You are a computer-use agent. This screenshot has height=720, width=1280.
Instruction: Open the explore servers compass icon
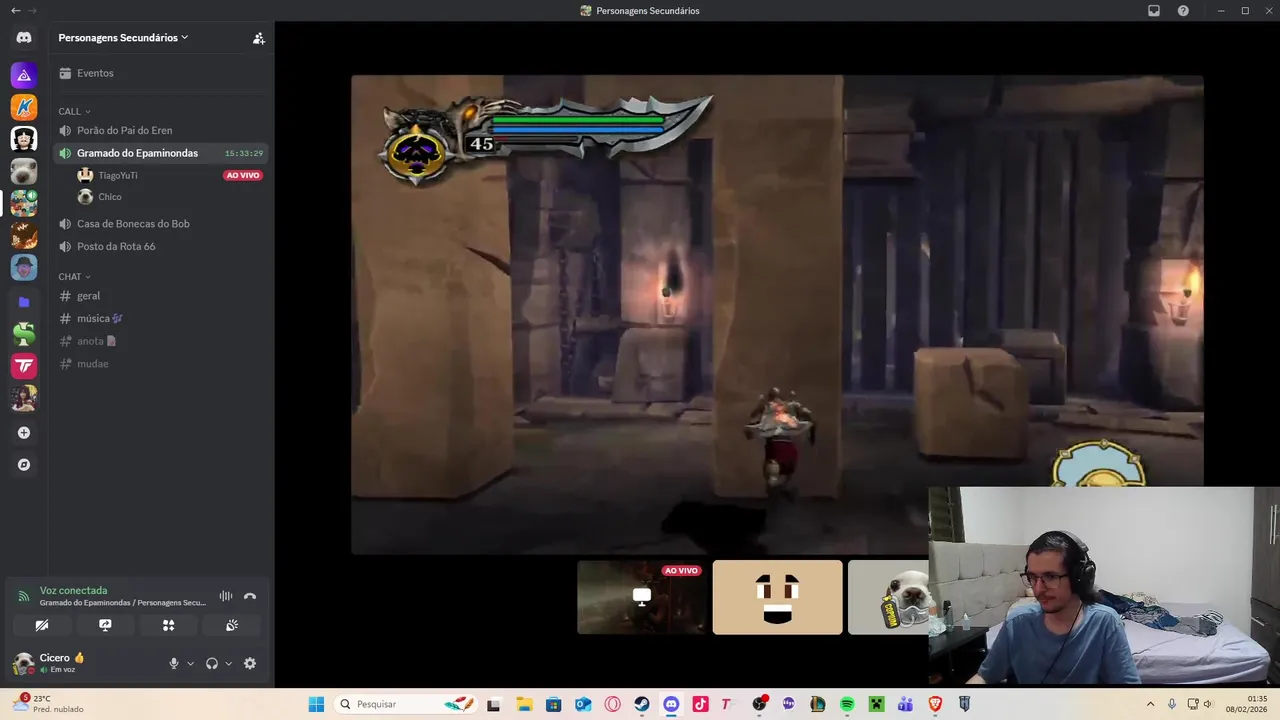click(x=24, y=464)
